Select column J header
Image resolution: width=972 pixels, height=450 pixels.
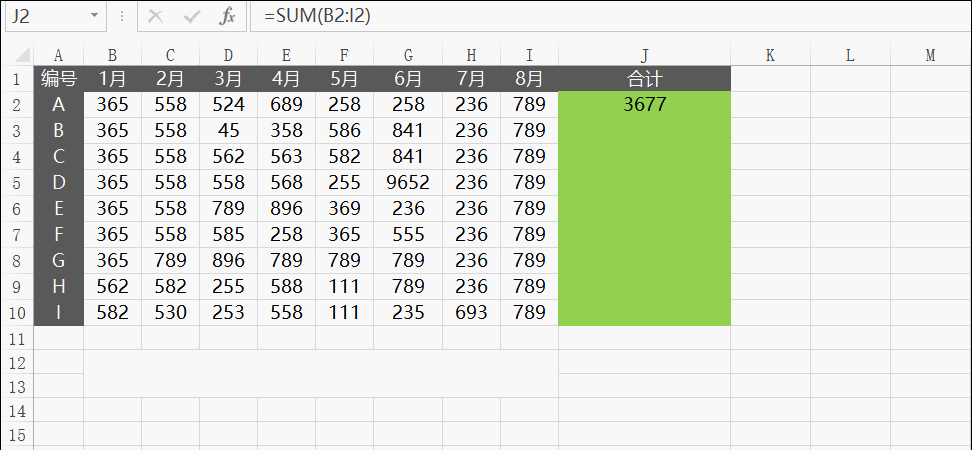click(x=645, y=56)
